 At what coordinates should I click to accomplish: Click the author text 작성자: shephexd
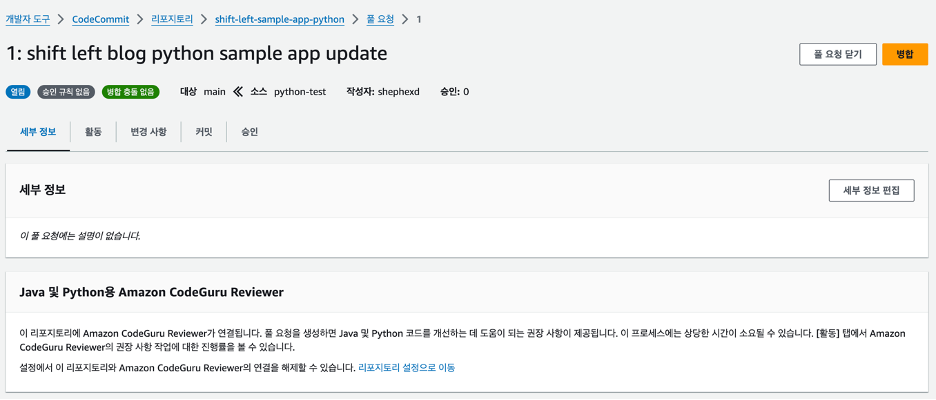(383, 92)
